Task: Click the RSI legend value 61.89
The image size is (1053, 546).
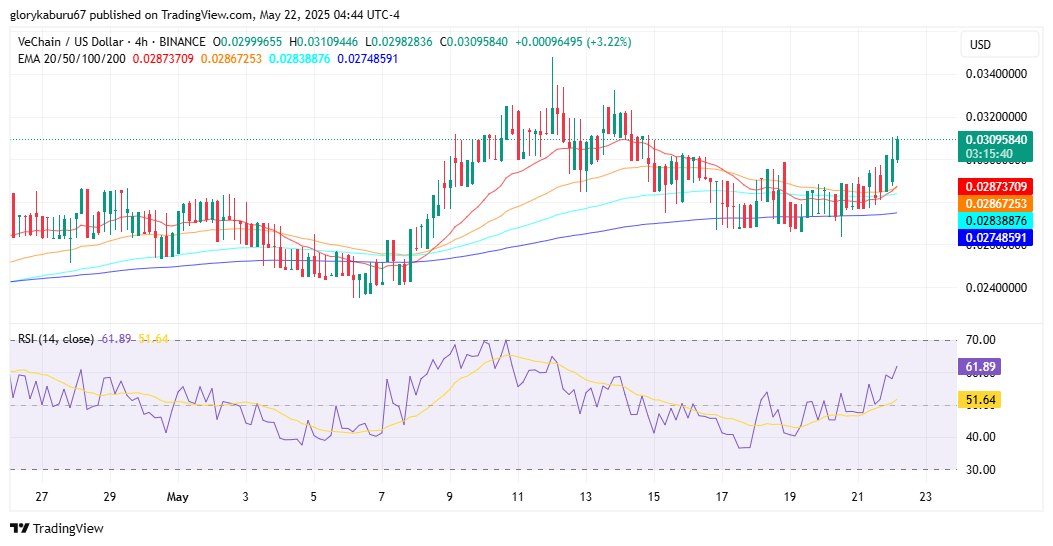Action: pyautogui.click(x=116, y=338)
